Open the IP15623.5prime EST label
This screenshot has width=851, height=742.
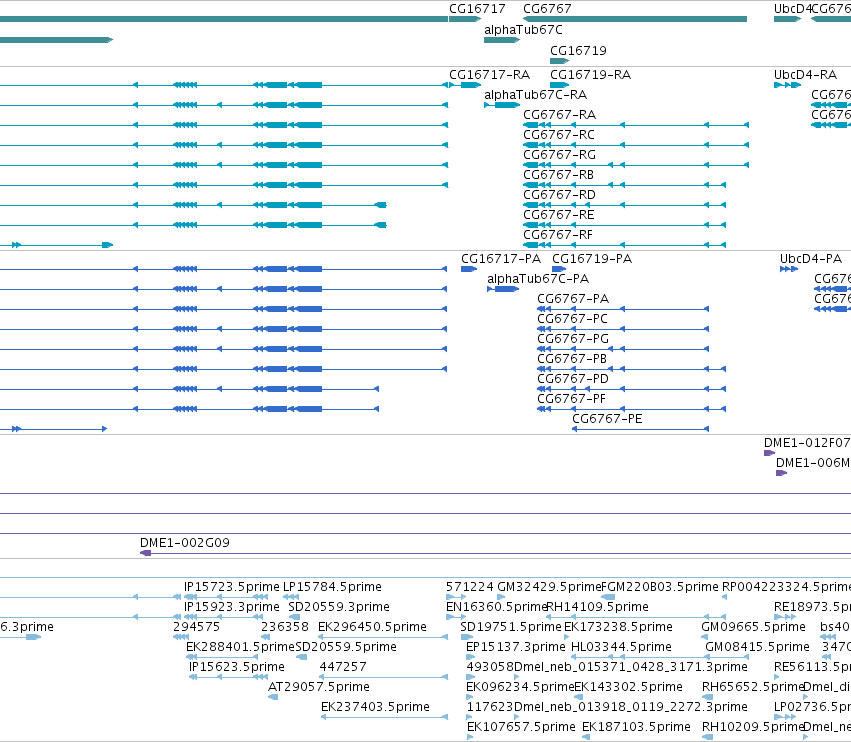click(x=237, y=667)
